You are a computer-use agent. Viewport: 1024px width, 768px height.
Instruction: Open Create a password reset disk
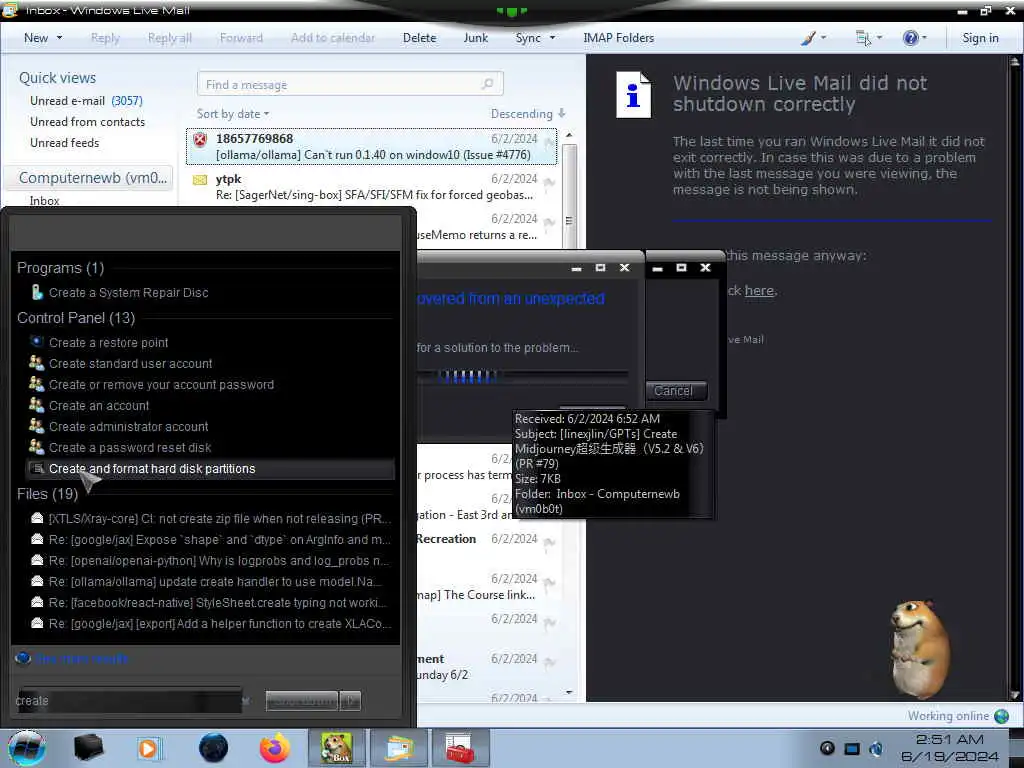(130, 447)
